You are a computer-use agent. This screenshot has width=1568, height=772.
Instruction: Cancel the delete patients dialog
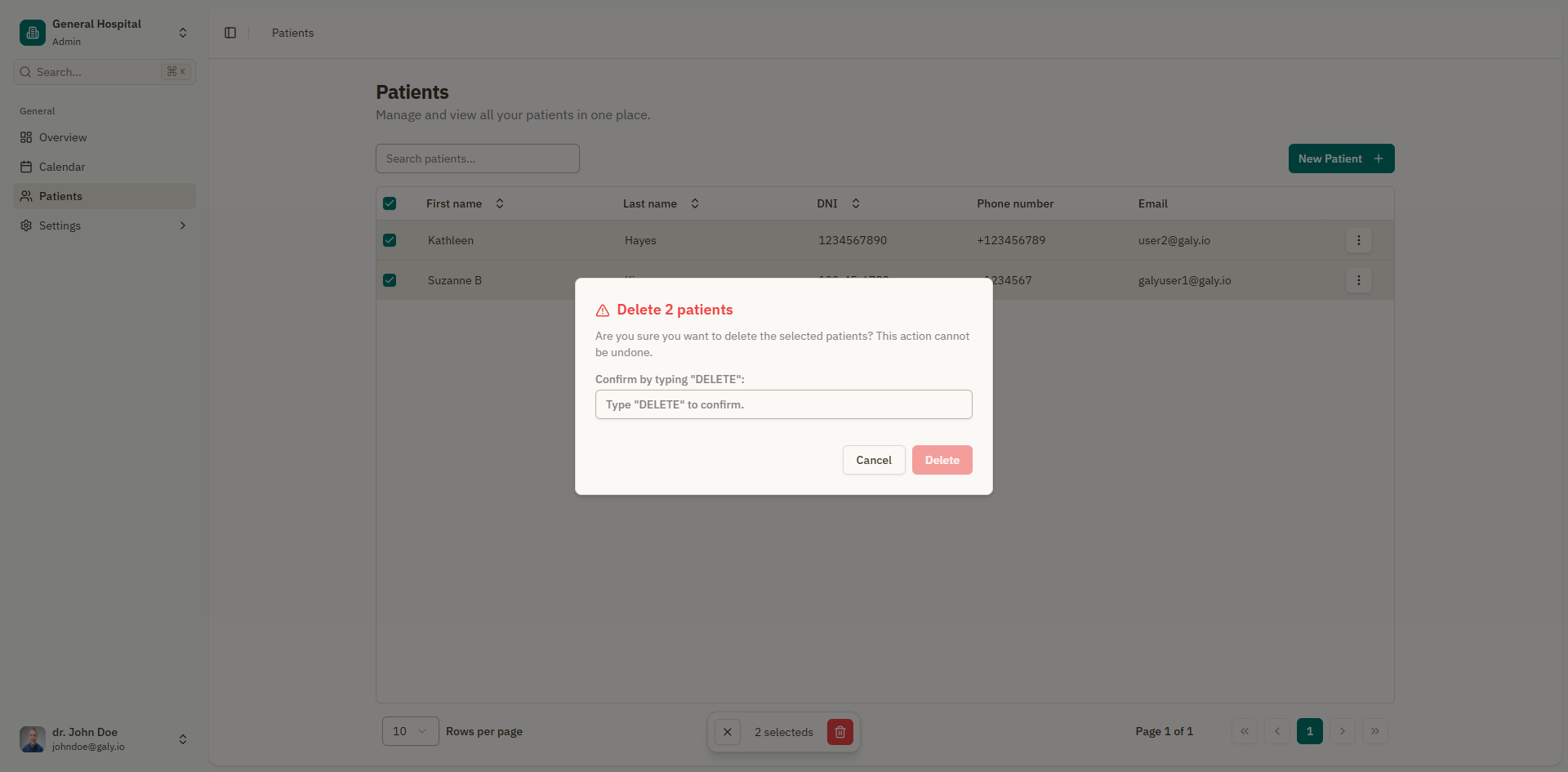[x=873, y=460]
